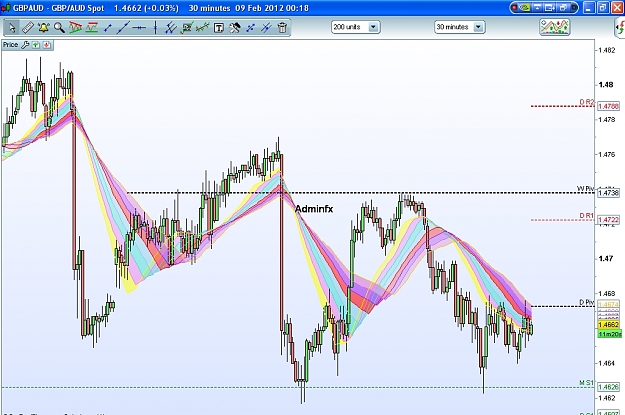
Task: Select the blue crossed lines tool
Action: (267, 28)
